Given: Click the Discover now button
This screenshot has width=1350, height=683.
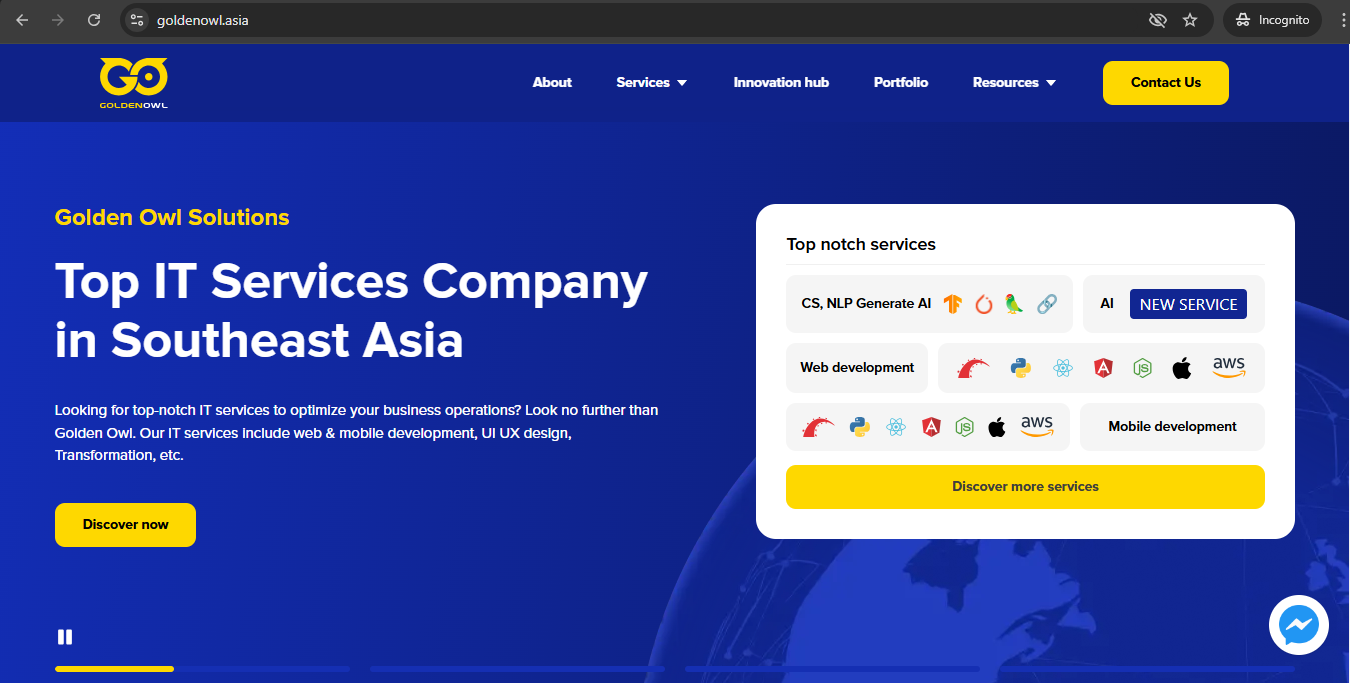Looking at the screenshot, I should [x=125, y=525].
